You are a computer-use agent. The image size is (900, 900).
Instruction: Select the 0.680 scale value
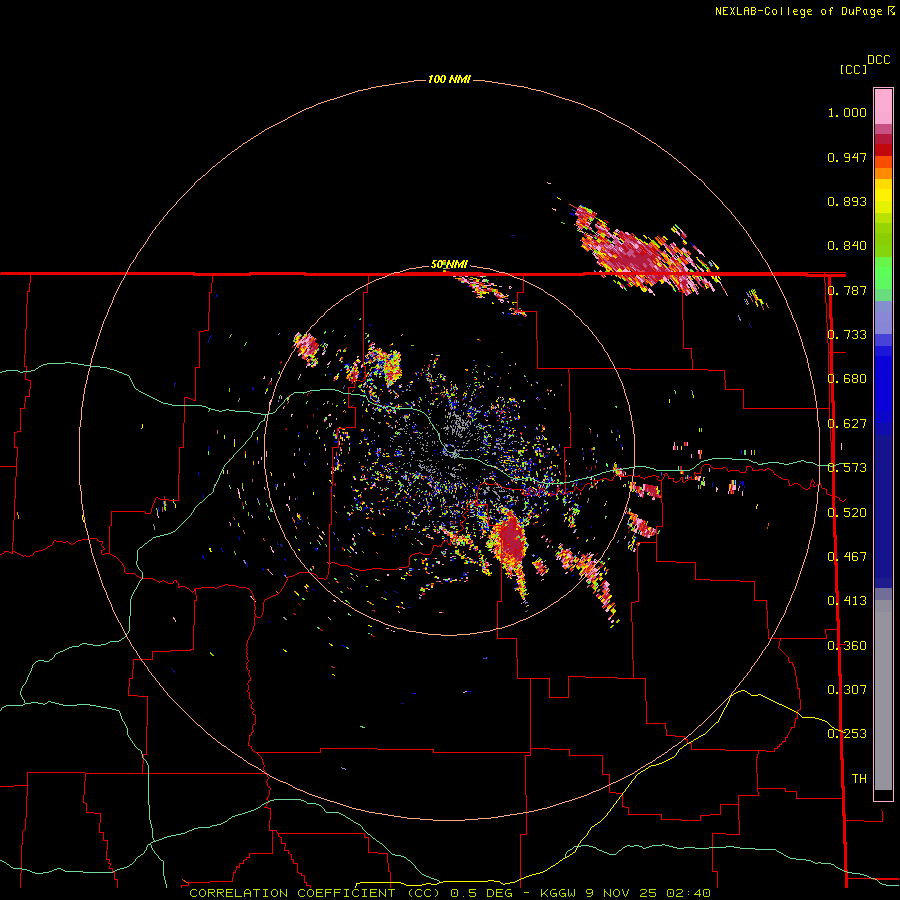(847, 379)
